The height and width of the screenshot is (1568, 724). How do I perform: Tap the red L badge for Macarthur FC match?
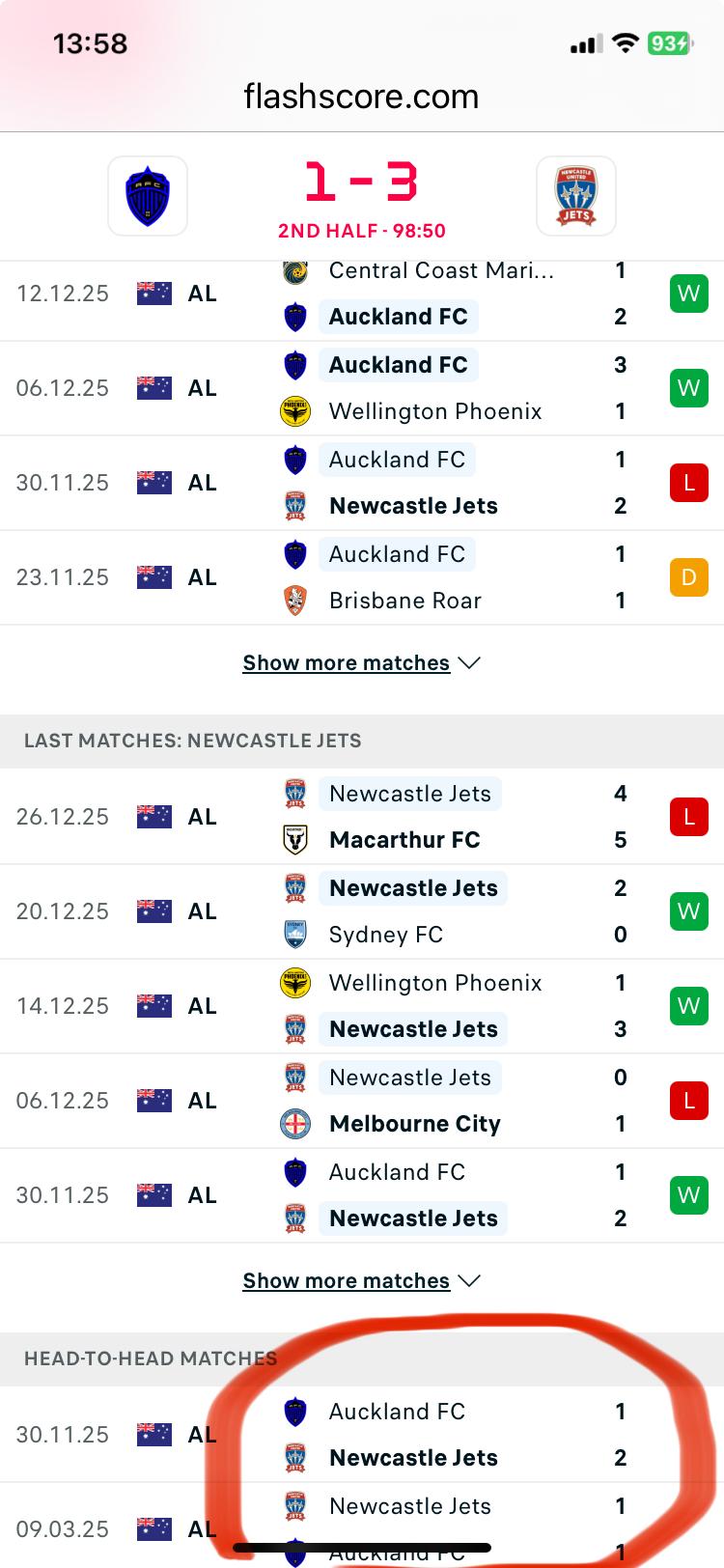(x=688, y=817)
